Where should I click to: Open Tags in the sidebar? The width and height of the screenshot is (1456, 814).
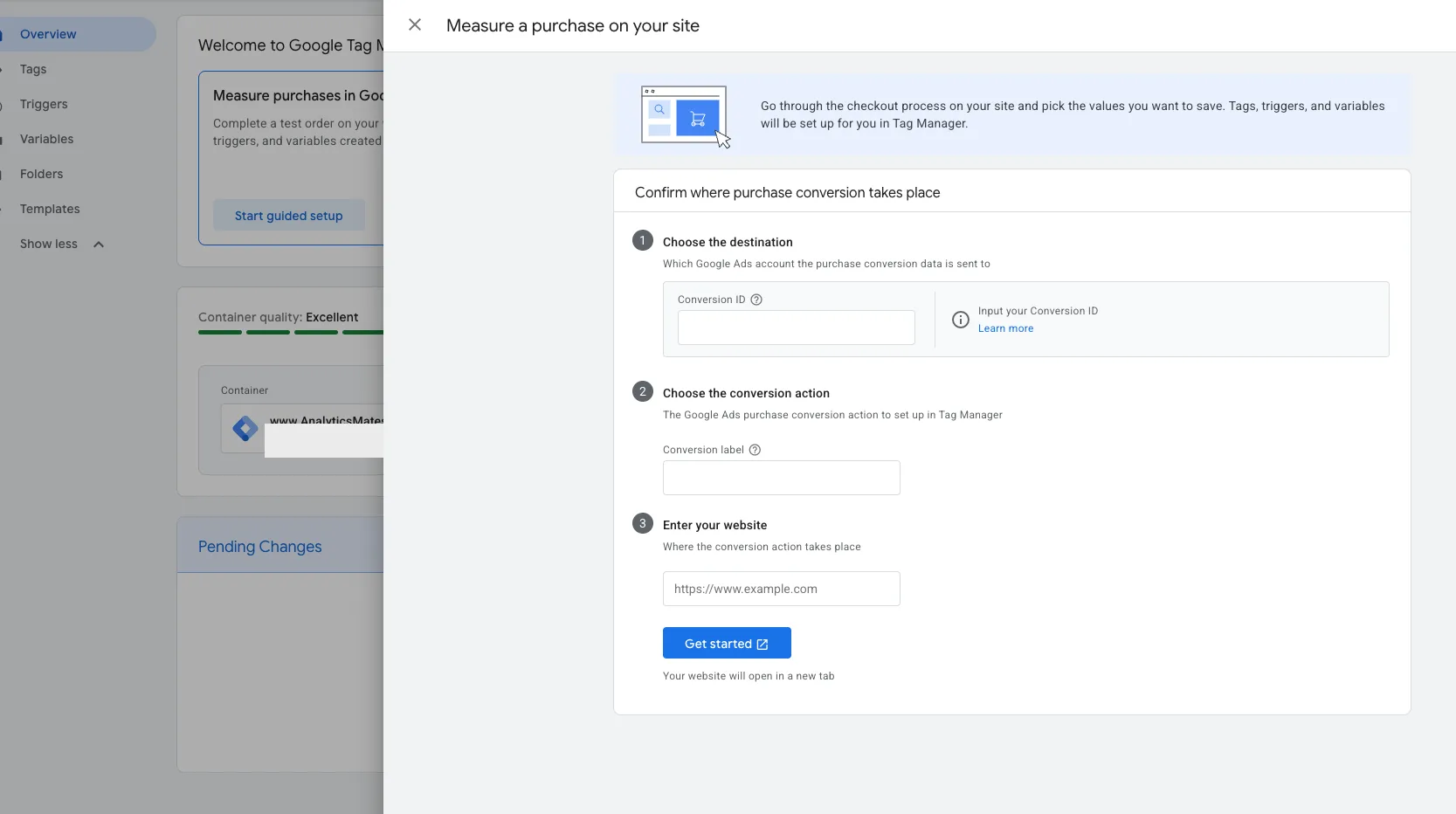point(33,69)
